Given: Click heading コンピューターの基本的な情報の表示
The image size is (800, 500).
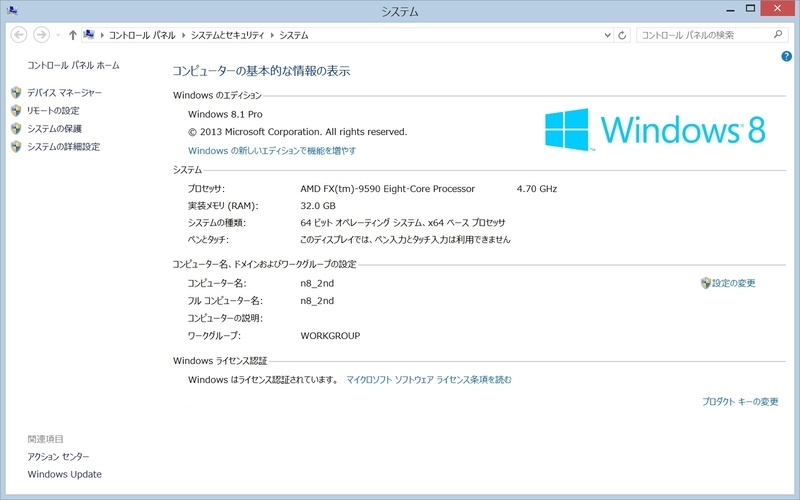Looking at the screenshot, I should (261, 71).
